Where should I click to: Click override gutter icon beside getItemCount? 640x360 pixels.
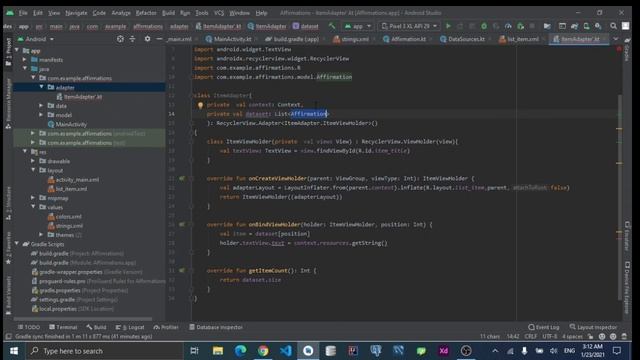pos(182,271)
